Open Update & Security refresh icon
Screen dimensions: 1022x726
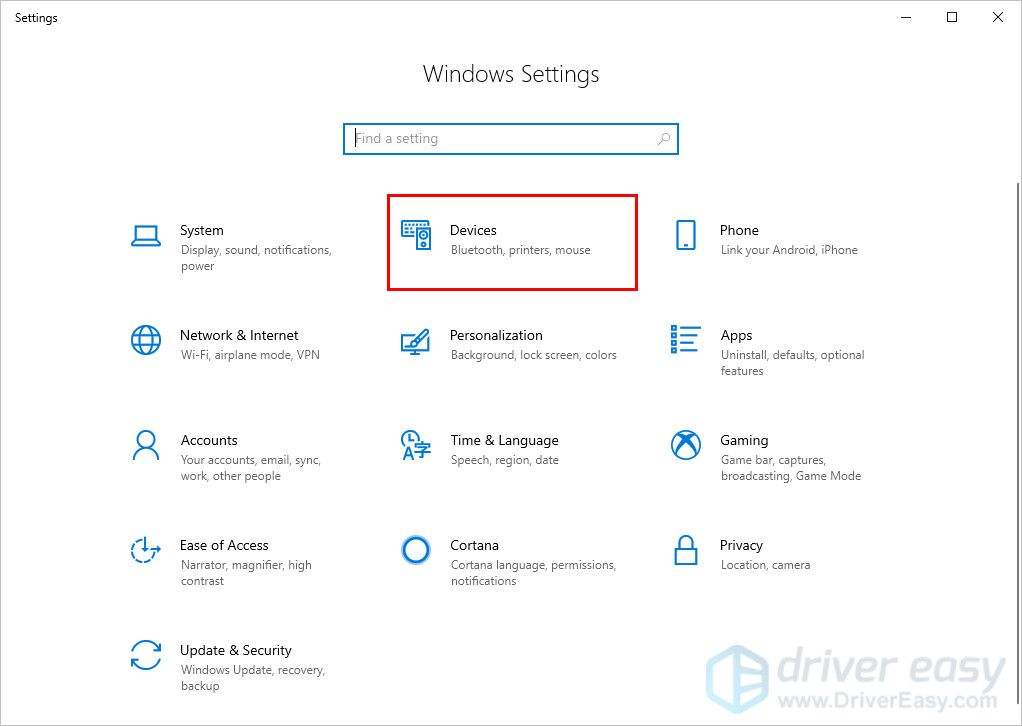click(x=146, y=655)
